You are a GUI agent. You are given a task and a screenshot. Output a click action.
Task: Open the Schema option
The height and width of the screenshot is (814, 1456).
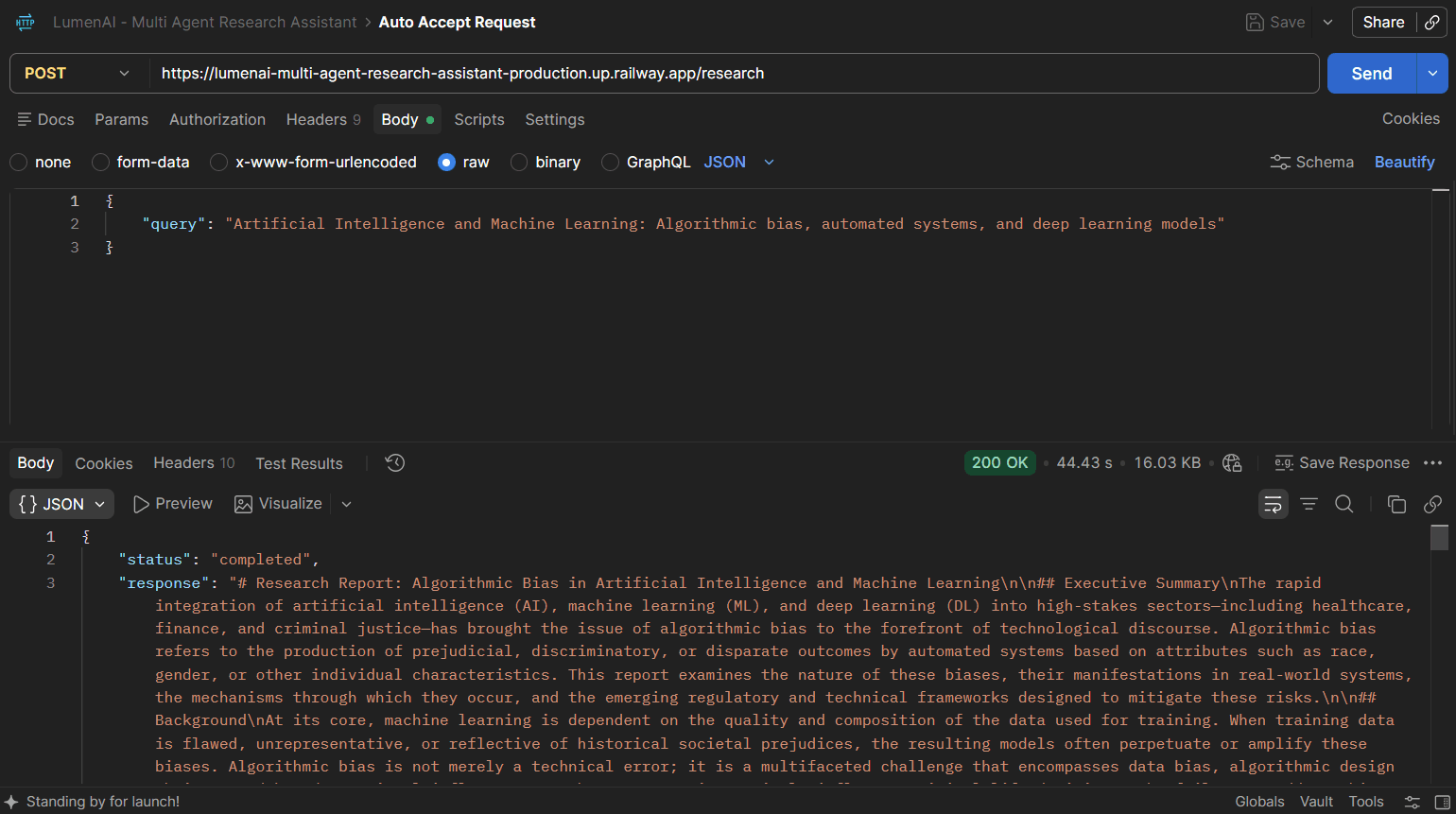pos(1312,163)
